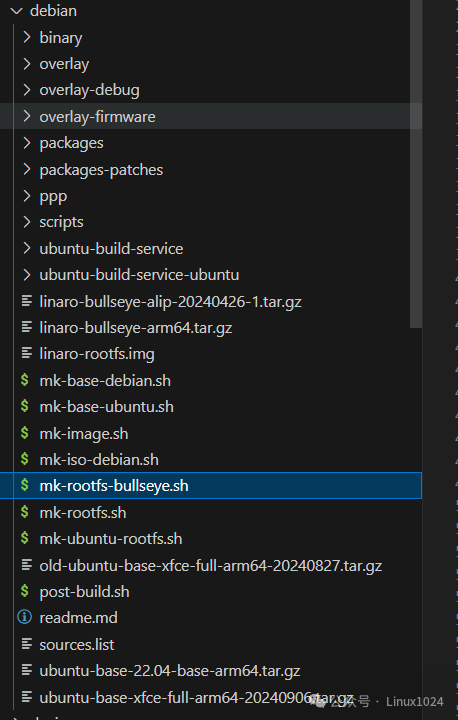Click shell icon of mk-image.sh

click(x=25, y=433)
